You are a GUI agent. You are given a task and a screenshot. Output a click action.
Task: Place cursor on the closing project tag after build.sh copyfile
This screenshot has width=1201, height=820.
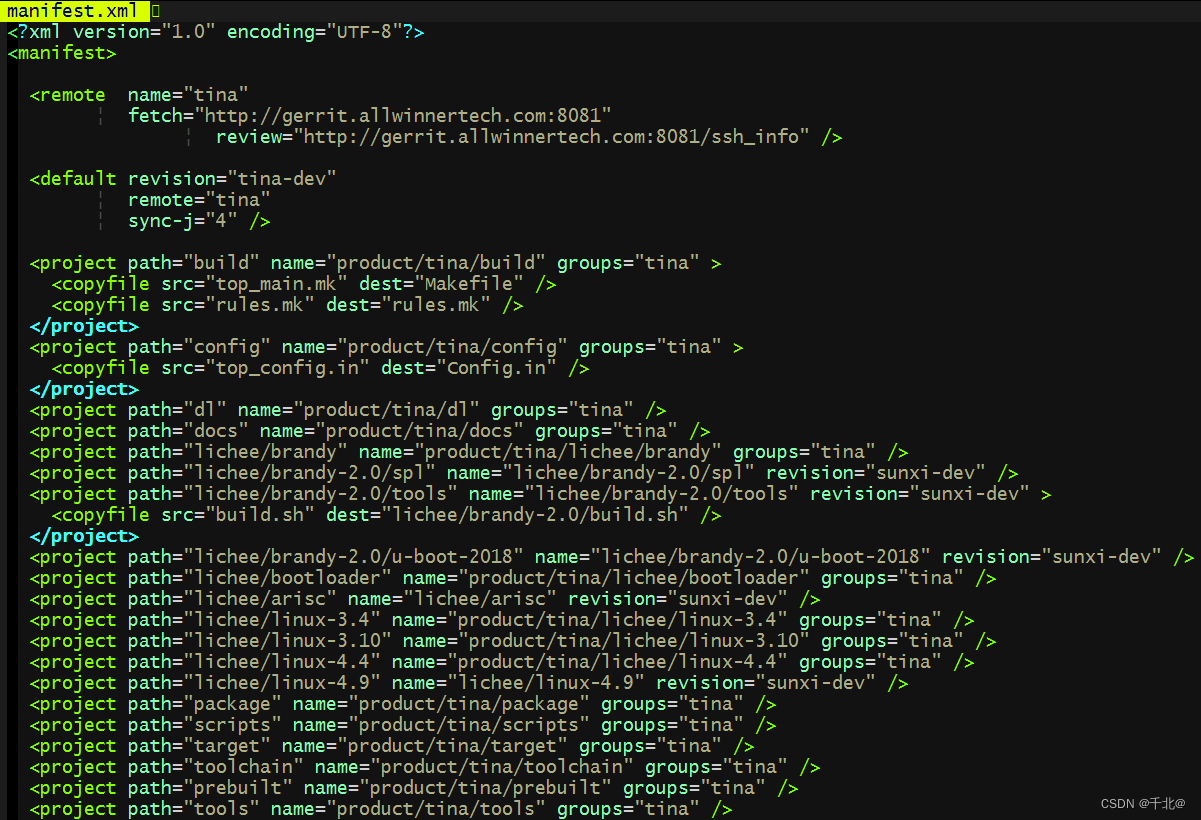pos(83,535)
